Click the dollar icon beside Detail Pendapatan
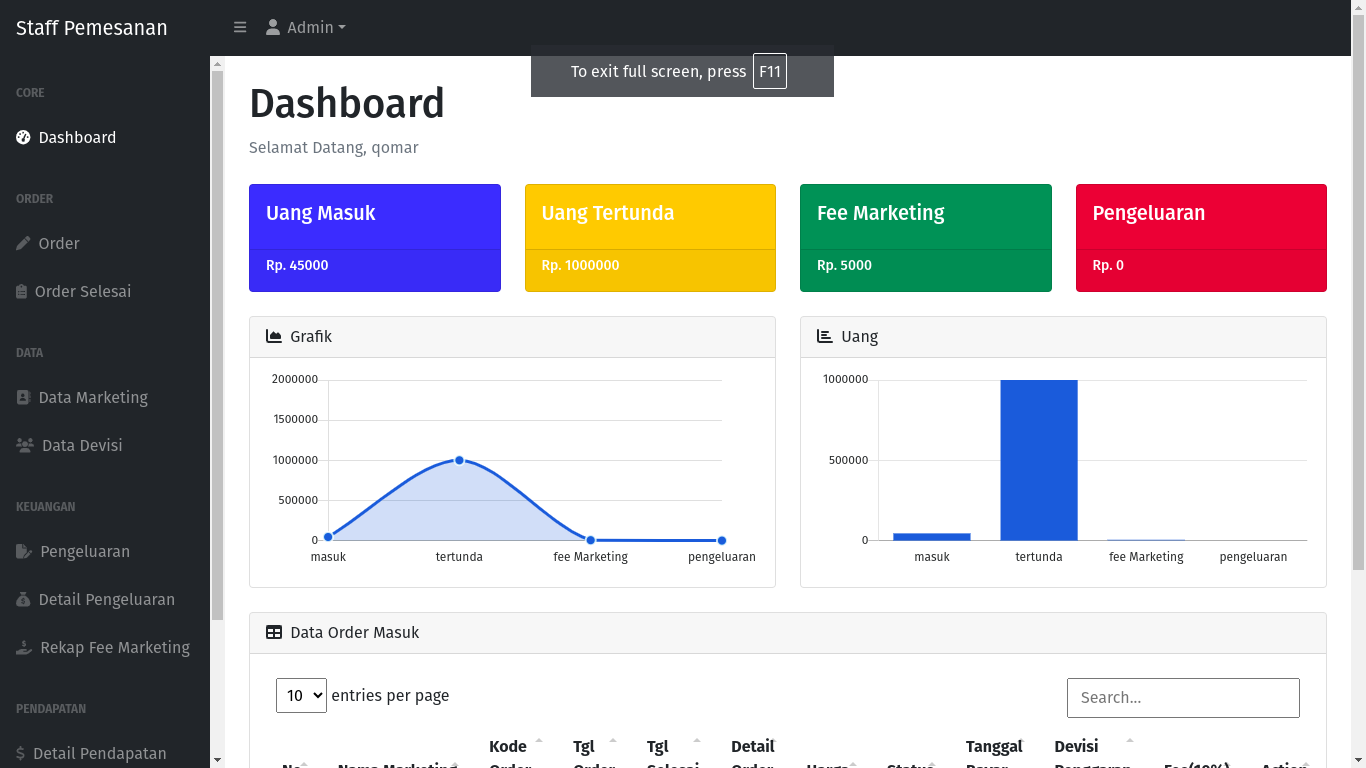1366x768 pixels. (x=21, y=754)
